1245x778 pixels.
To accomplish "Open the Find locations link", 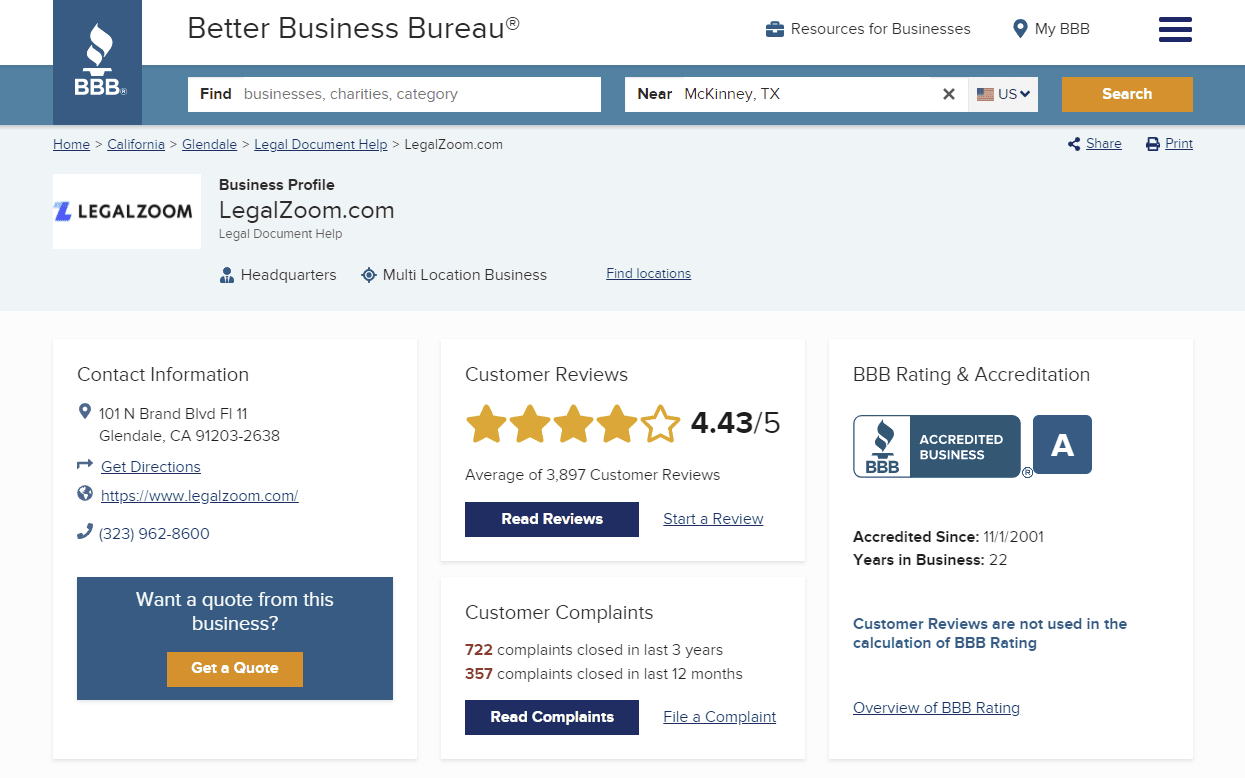I will pos(648,273).
